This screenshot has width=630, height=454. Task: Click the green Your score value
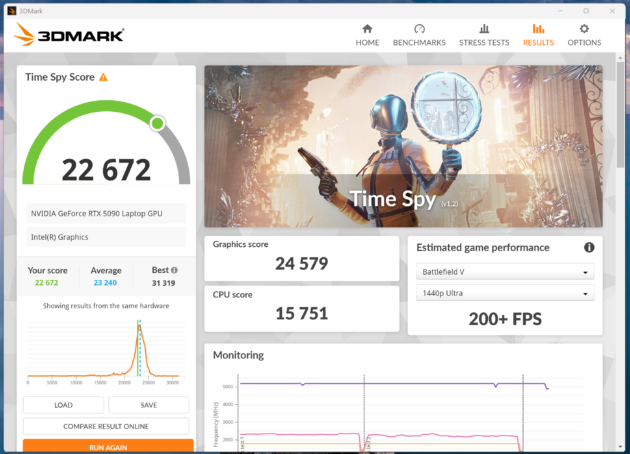pos(47,283)
